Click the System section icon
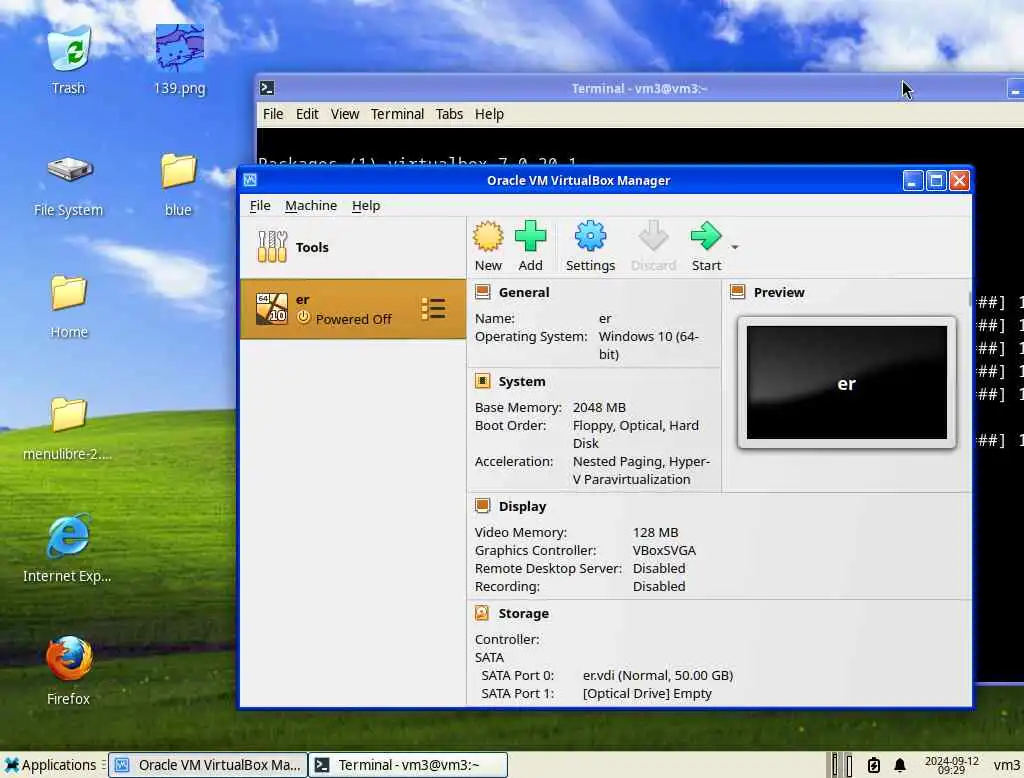Screen dimensions: 1024x778 [483, 381]
